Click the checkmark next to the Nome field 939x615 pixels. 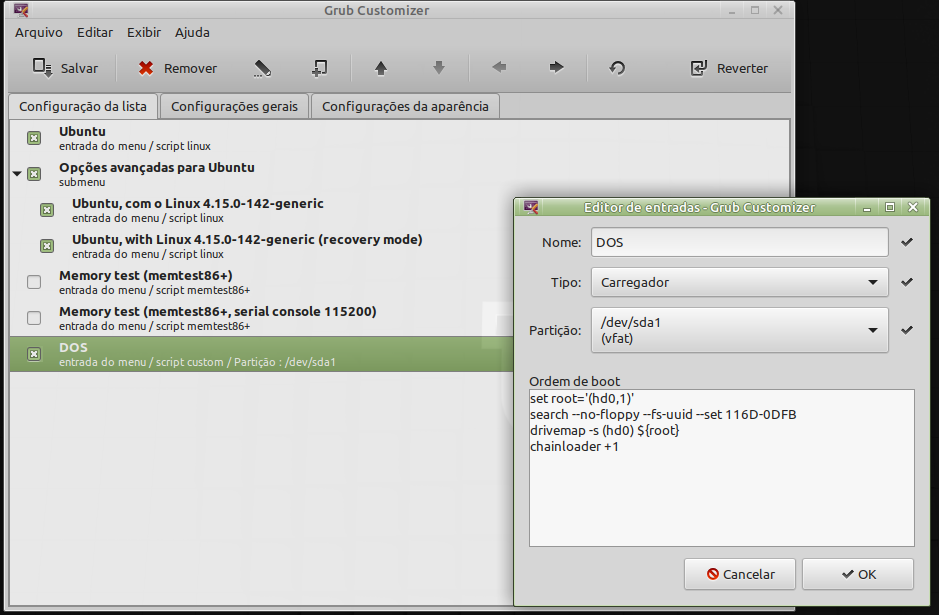click(907, 242)
